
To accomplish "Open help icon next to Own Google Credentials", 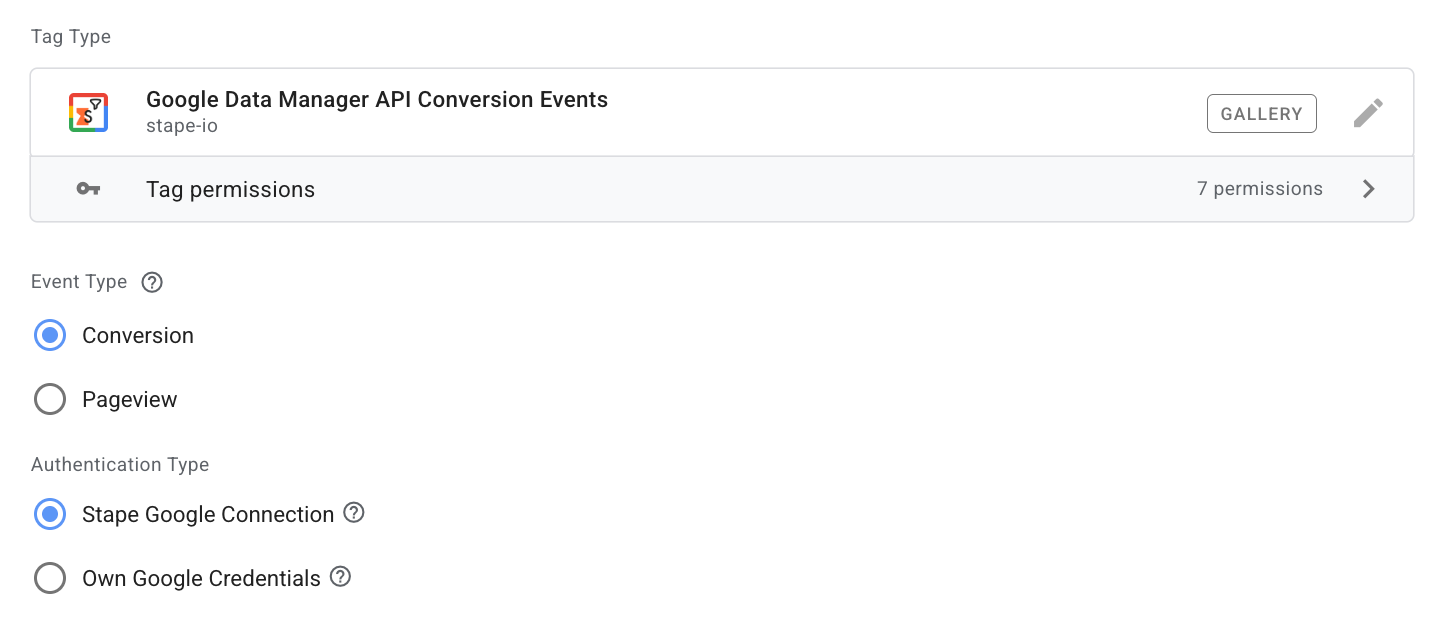I will pyautogui.click(x=340, y=577).
